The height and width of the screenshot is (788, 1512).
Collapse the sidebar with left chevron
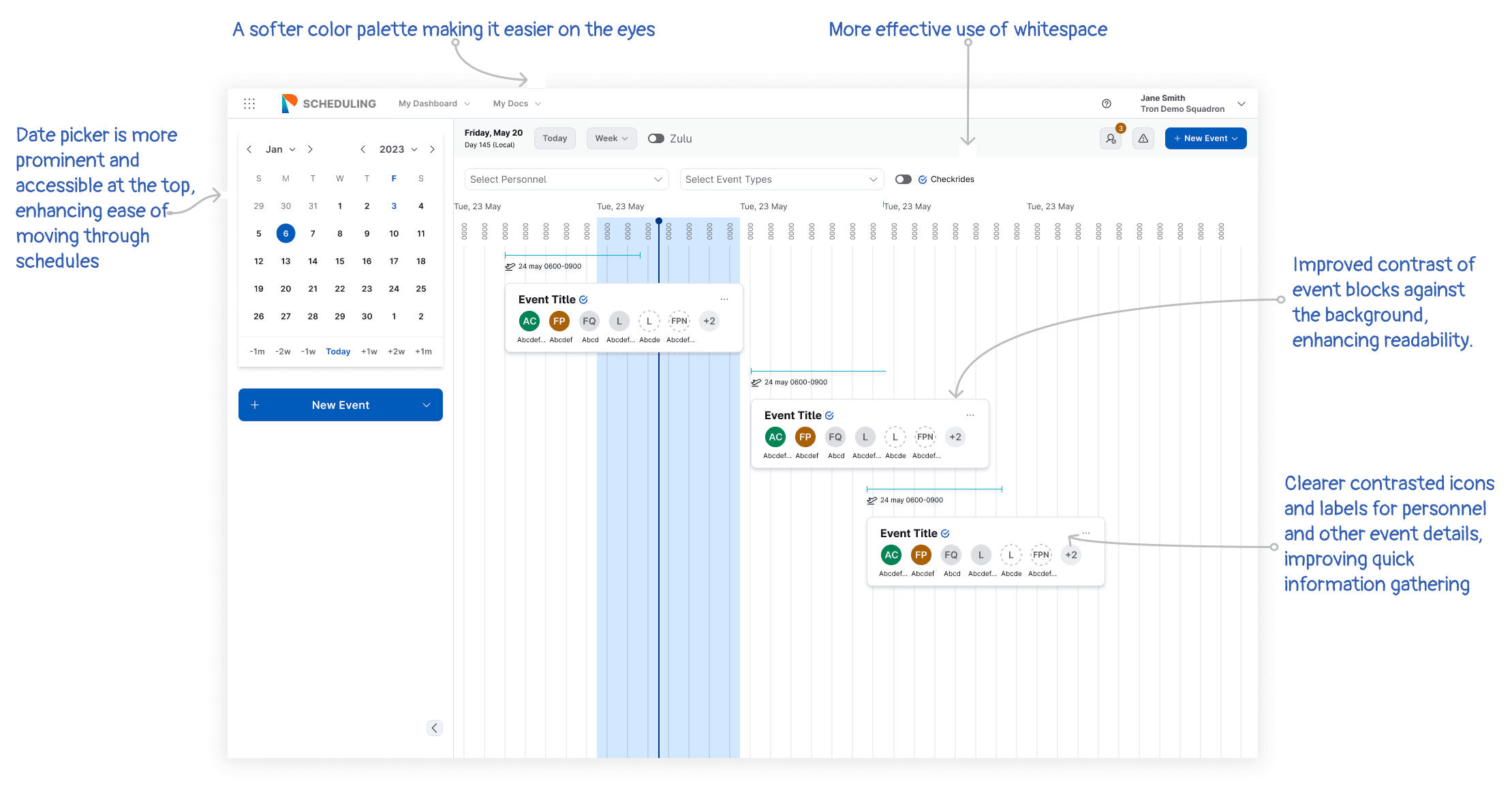[435, 728]
